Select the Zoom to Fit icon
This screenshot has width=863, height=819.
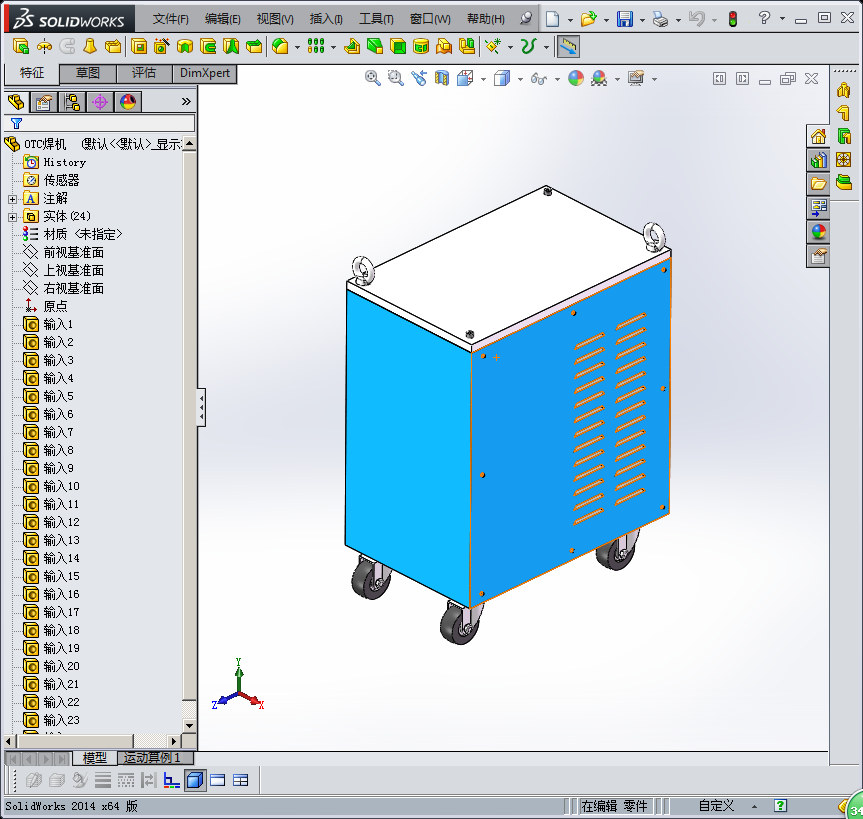371,78
